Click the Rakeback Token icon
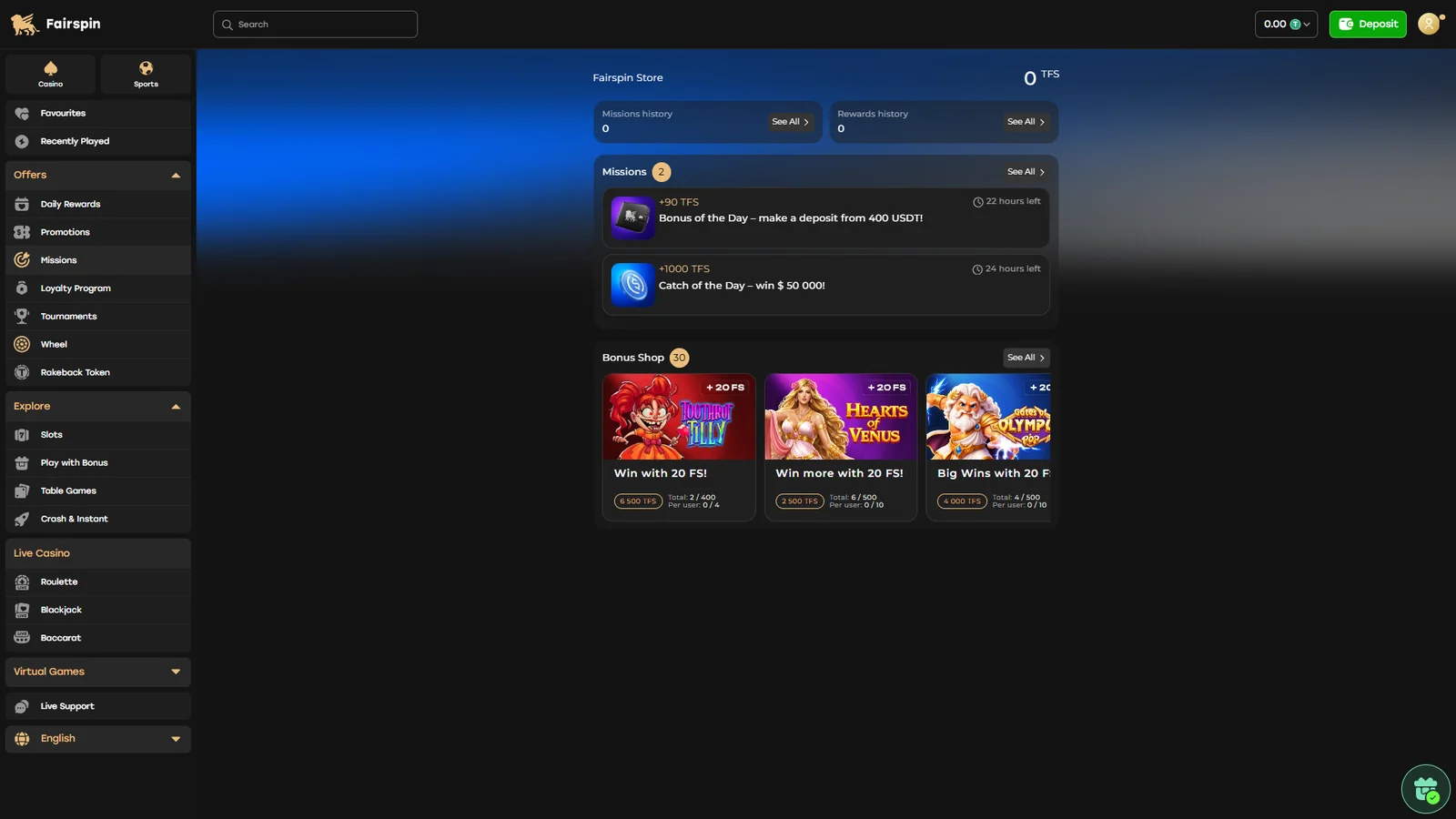 click(22, 373)
